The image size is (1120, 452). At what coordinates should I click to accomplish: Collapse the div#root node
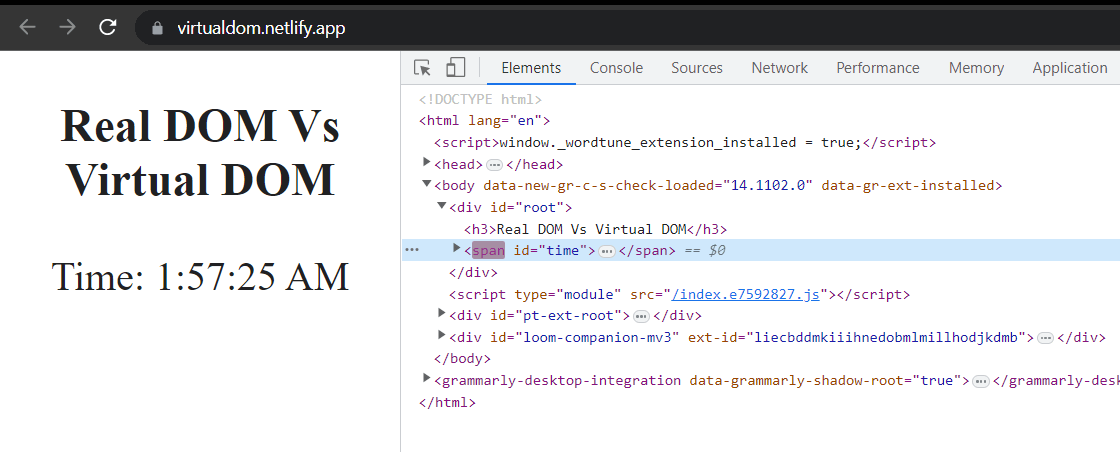tap(442, 206)
